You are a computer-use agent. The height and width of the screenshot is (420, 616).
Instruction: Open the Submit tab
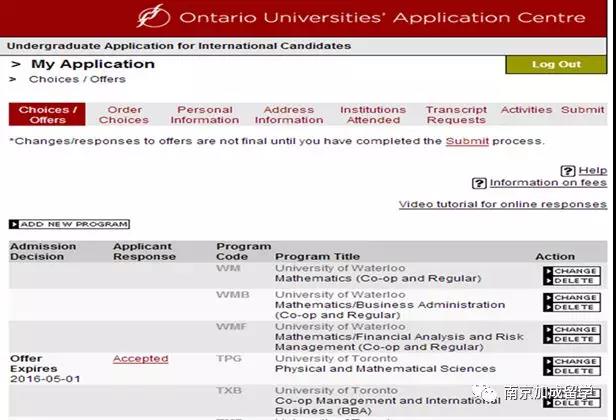pos(583,110)
